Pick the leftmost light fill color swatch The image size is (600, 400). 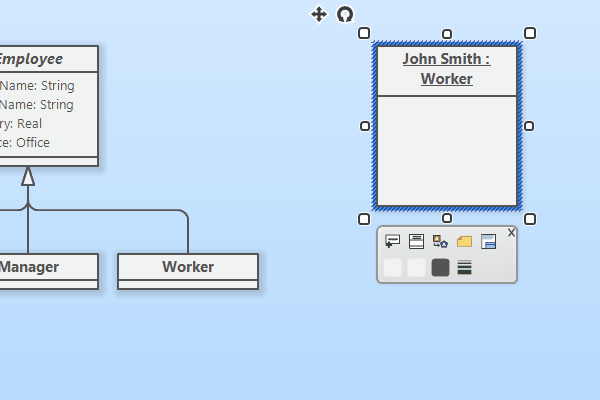(392, 267)
